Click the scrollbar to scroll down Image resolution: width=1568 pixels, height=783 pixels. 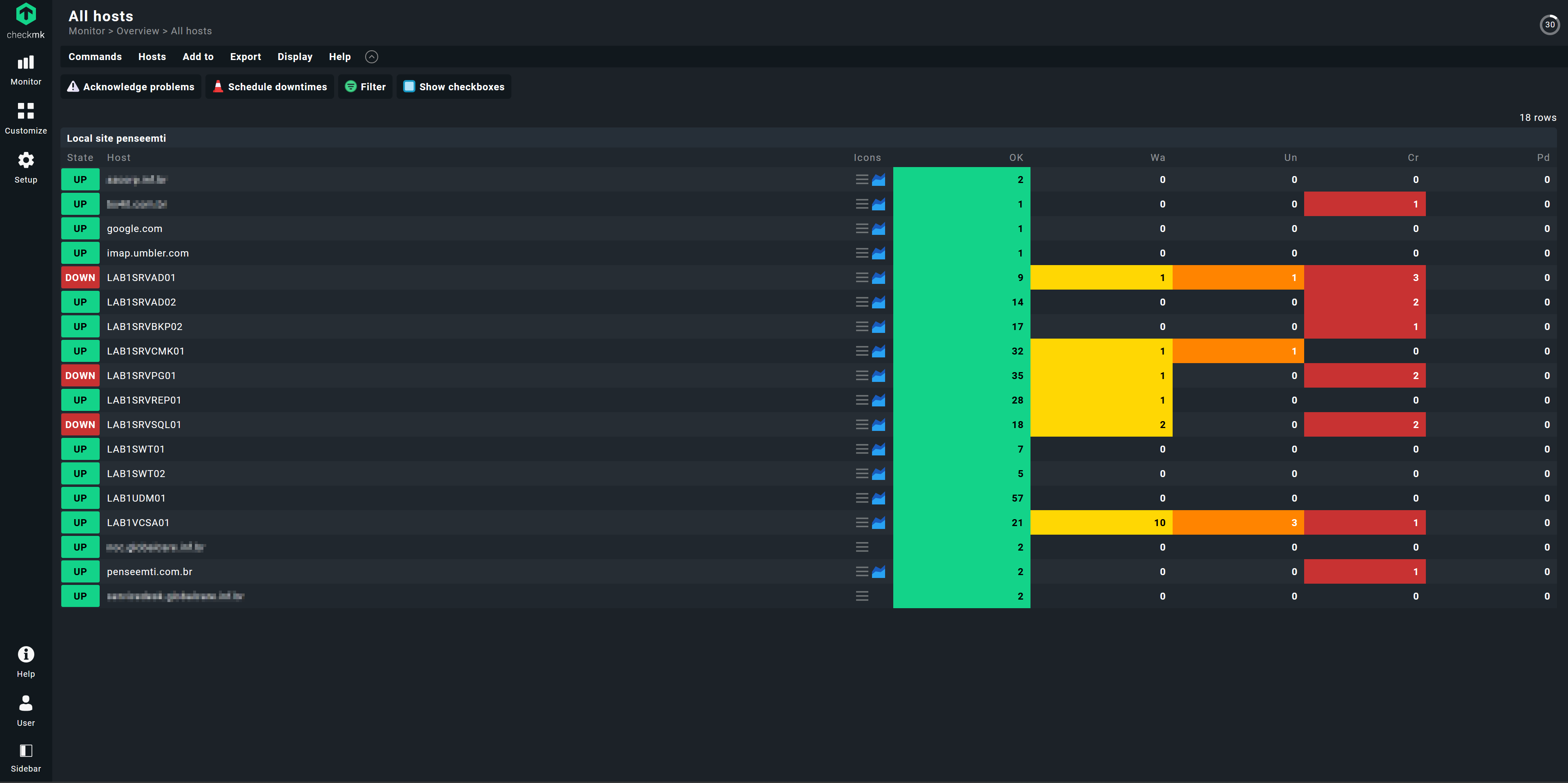tap(1564, 600)
